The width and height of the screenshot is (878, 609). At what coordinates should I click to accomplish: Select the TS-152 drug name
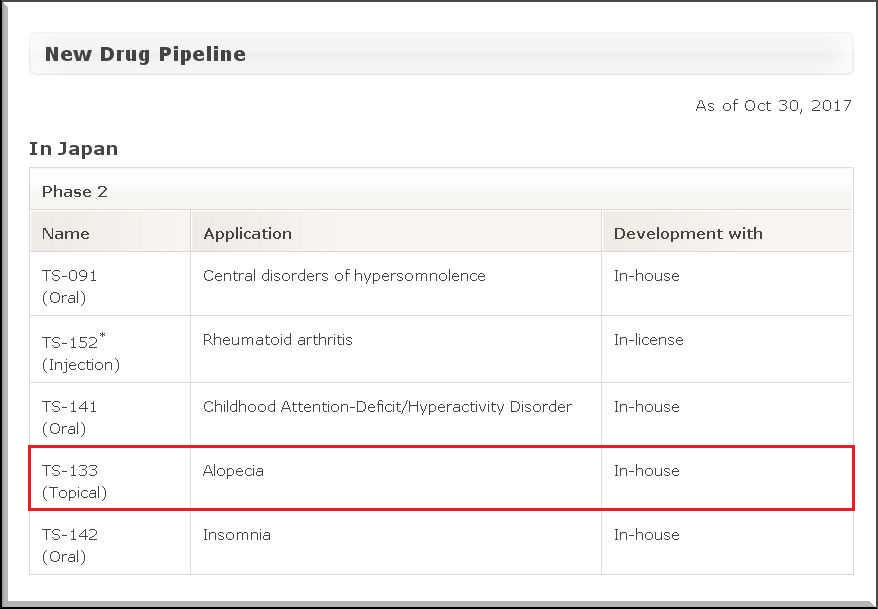(68, 342)
